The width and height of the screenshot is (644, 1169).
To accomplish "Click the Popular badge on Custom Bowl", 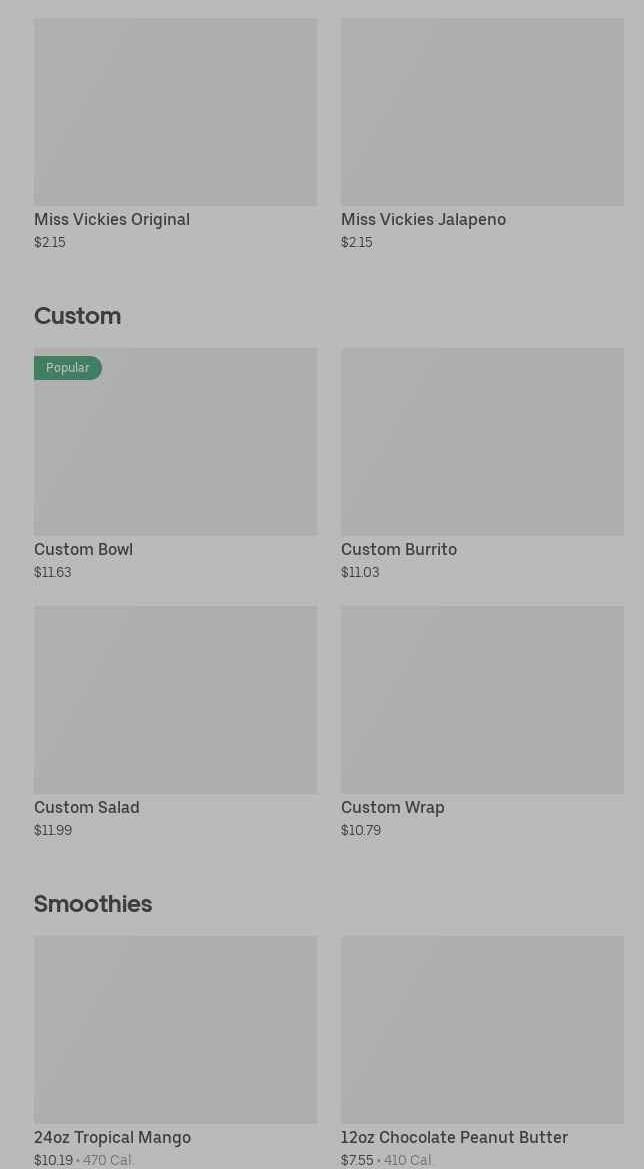I will click(68, 368).
